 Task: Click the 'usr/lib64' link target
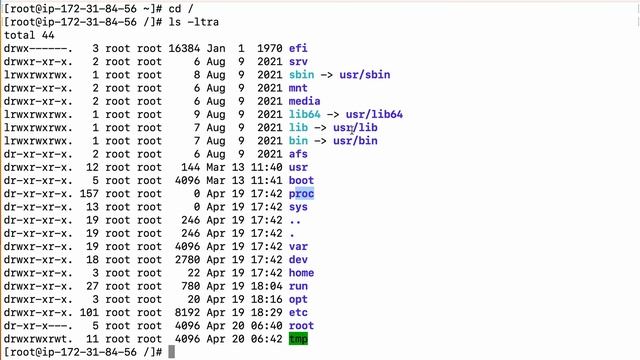pyautogui.click(x=374, y=114)
